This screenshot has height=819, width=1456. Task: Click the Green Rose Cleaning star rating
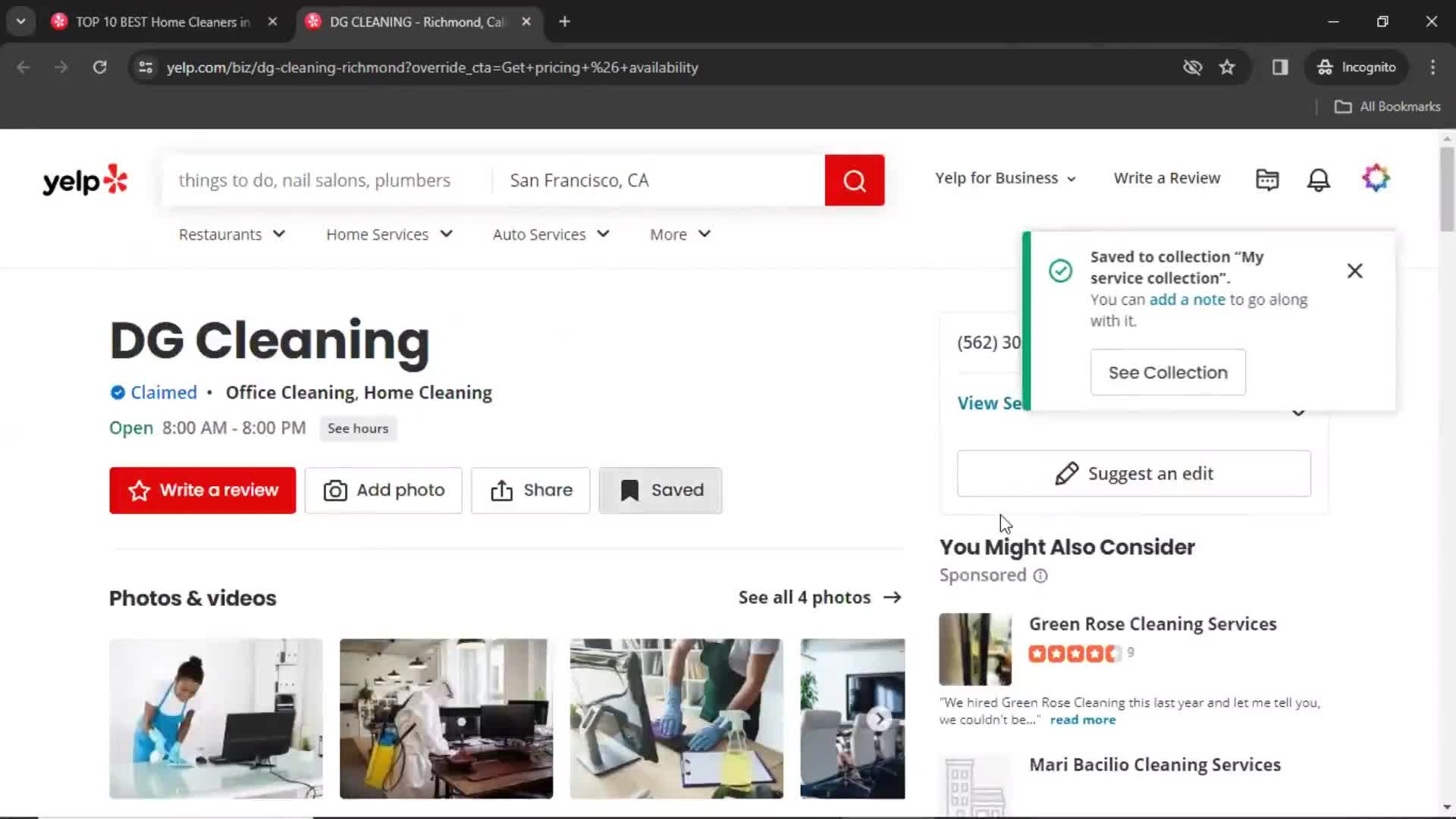(x=1075, y=654)
